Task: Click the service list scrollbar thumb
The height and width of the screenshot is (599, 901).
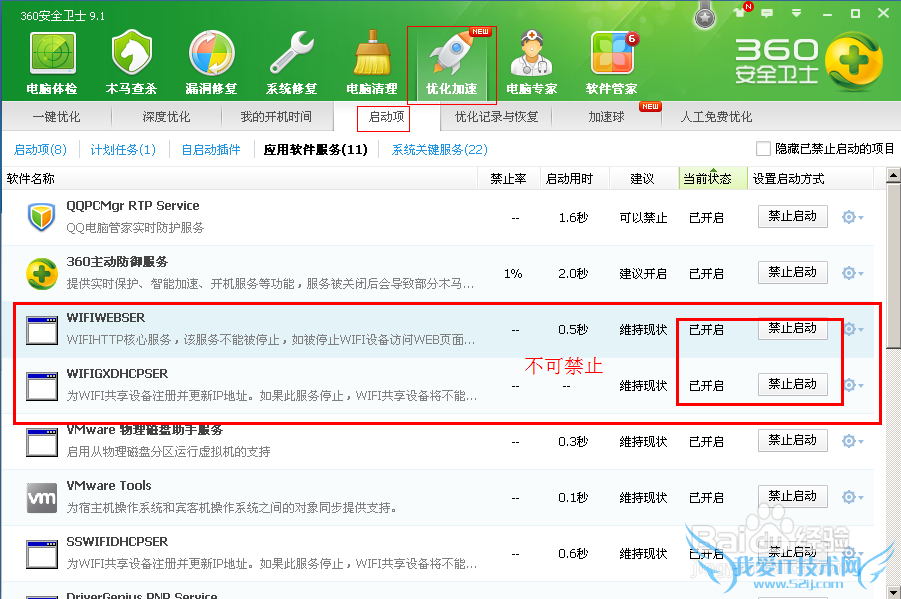Action: point(894,266)
